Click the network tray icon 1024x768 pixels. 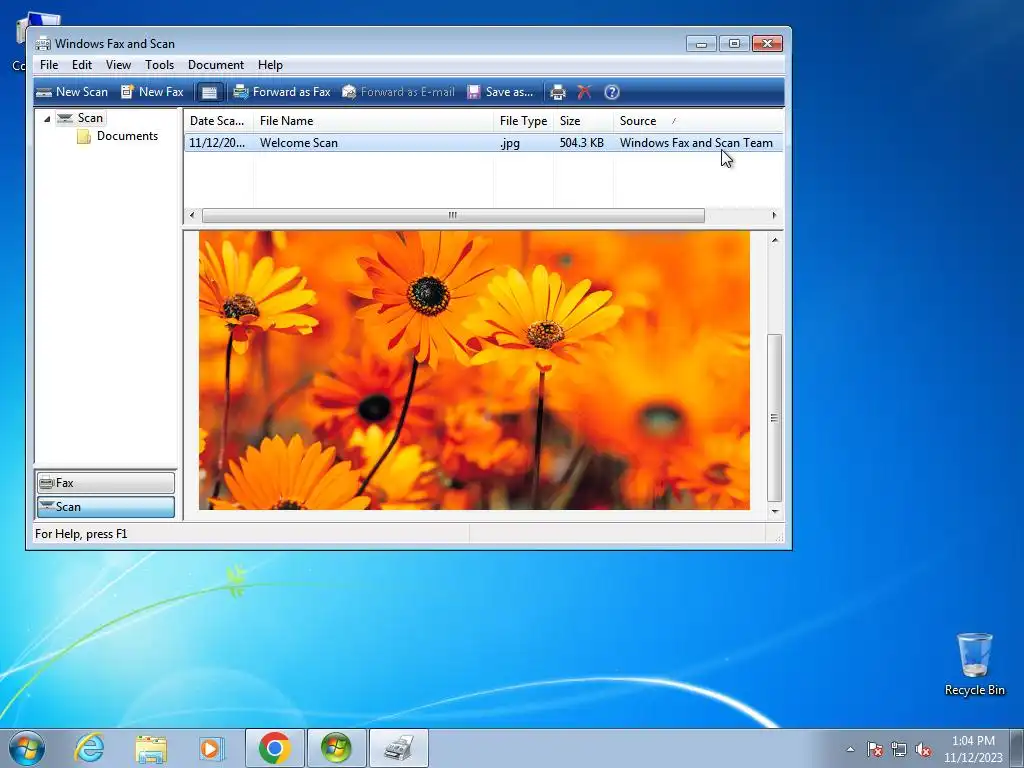(x=899, y=749)
